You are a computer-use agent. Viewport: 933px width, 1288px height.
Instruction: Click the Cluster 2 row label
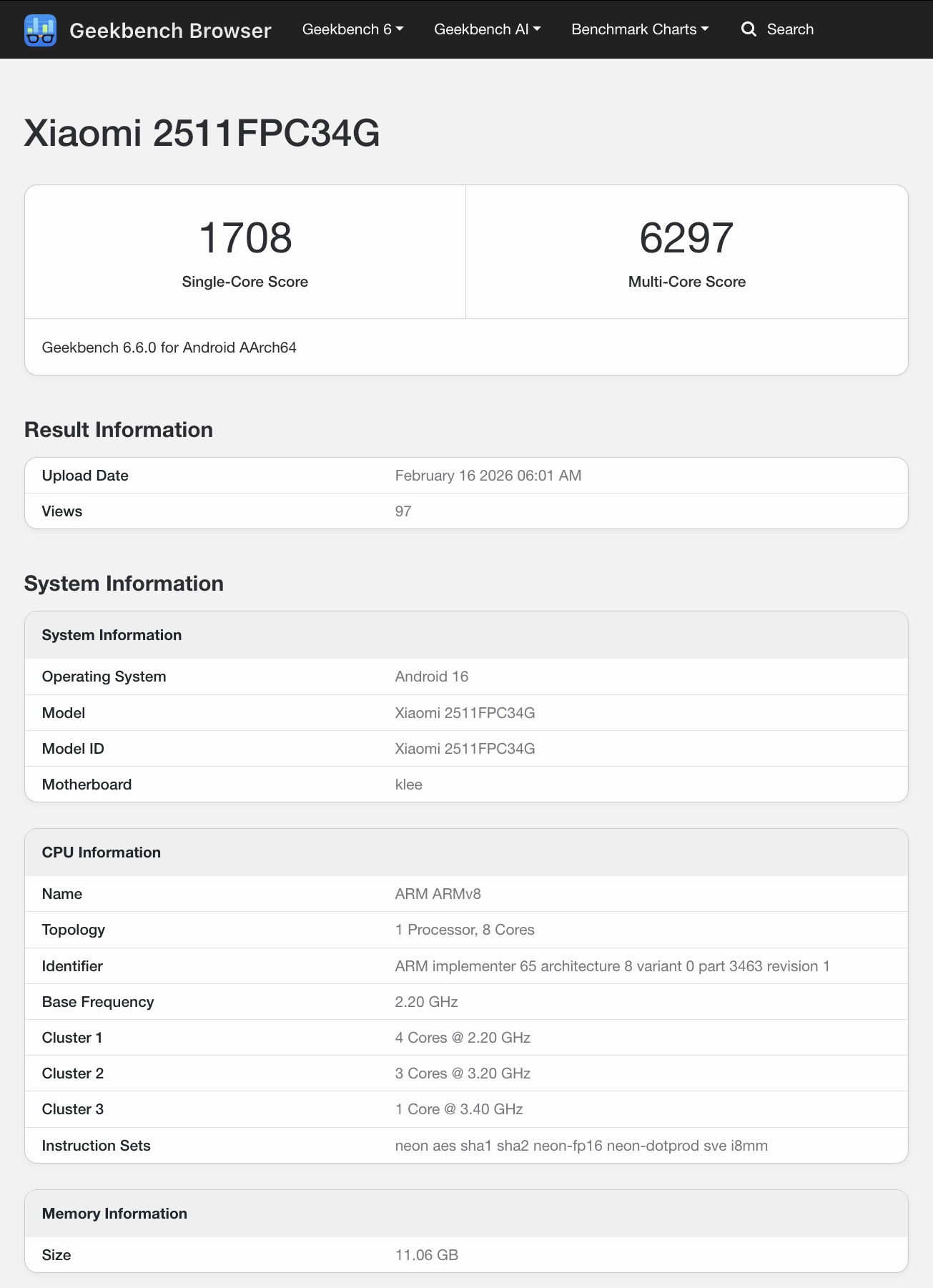point(73,1073)
